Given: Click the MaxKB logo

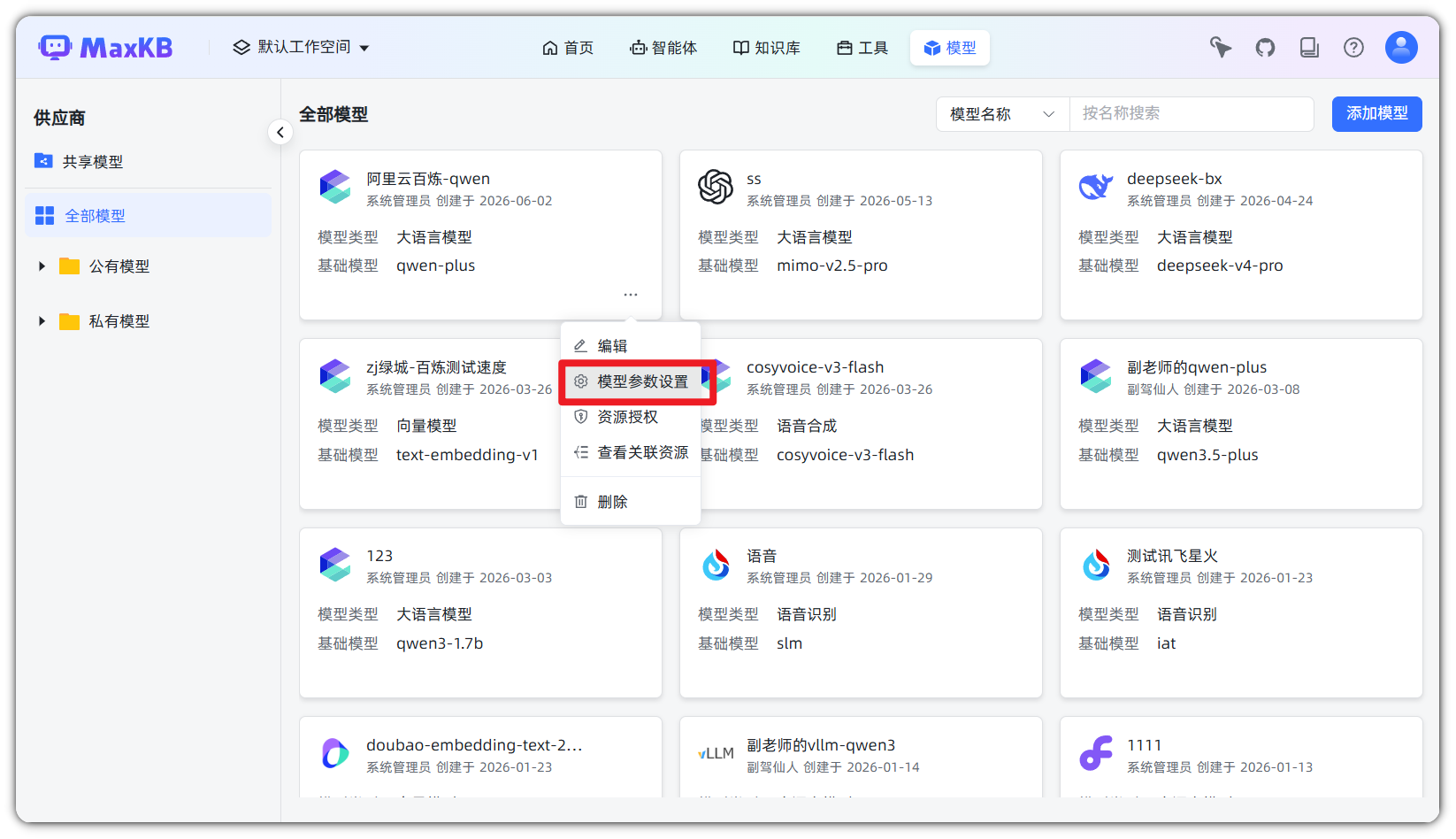Looking at the screenshot, I should click(105, 47).
